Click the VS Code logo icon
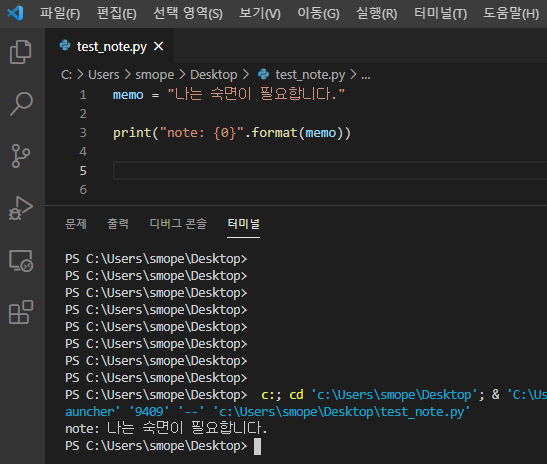547x464 pixels. tap(15, 13)
